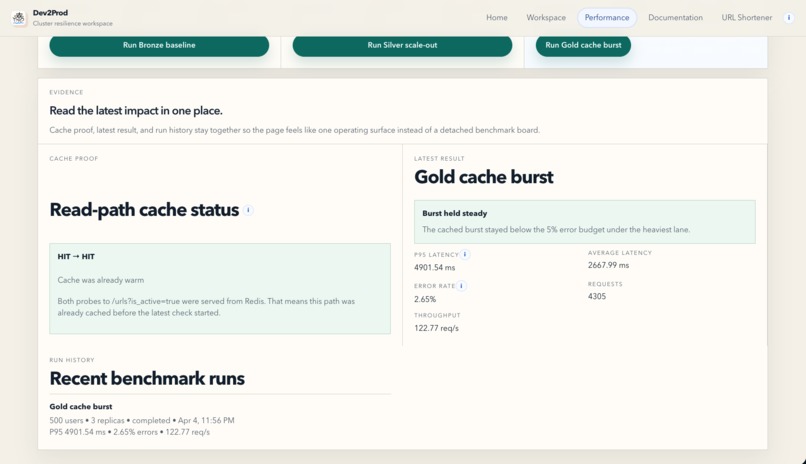This screenshot has height=464, width=806.
Task: Click the requests value 4305
Action: point(597,296)
